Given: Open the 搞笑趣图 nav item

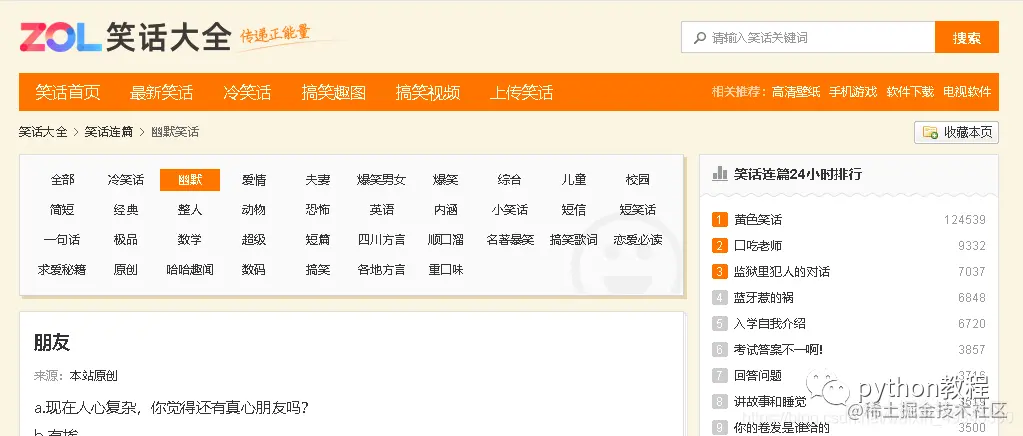Looking at the screenshot, I should coord(333,92).
